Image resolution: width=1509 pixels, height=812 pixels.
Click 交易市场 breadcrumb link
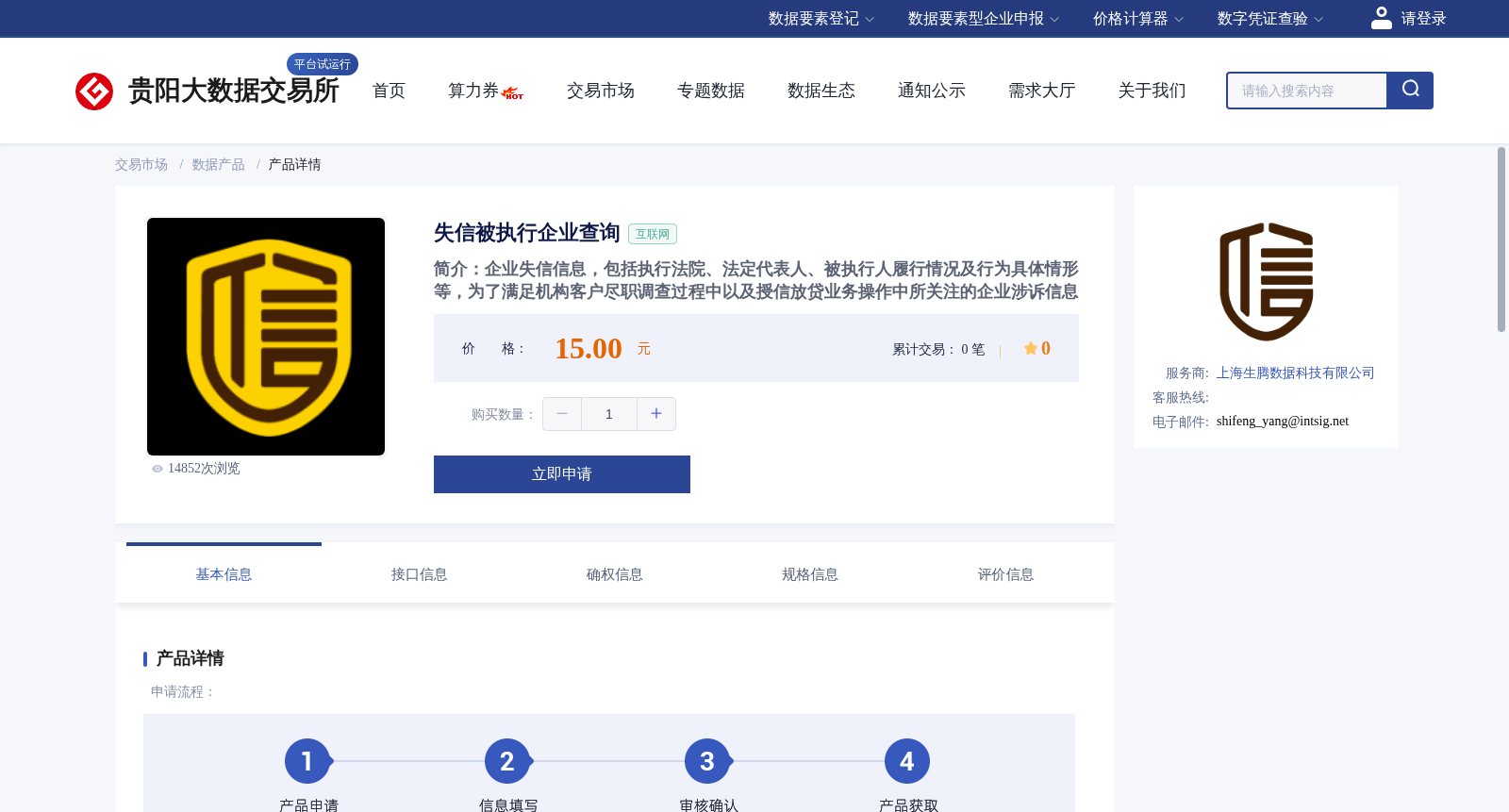point(141,165)
